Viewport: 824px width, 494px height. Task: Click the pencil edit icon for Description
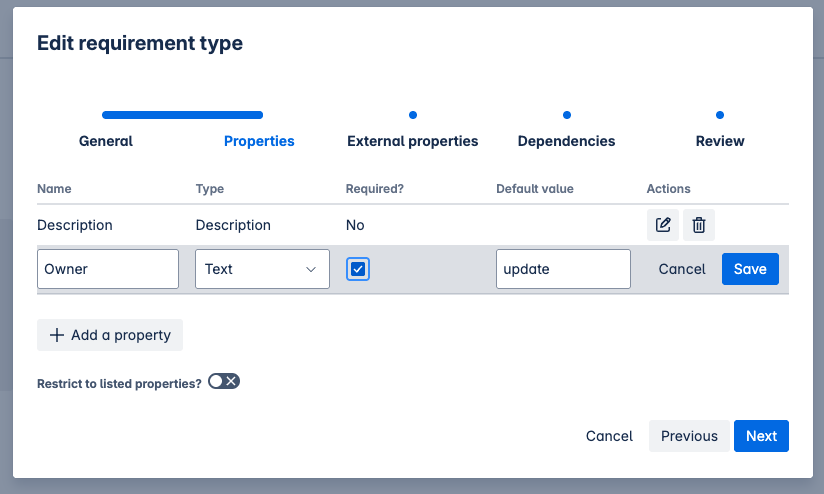(662, 225)
